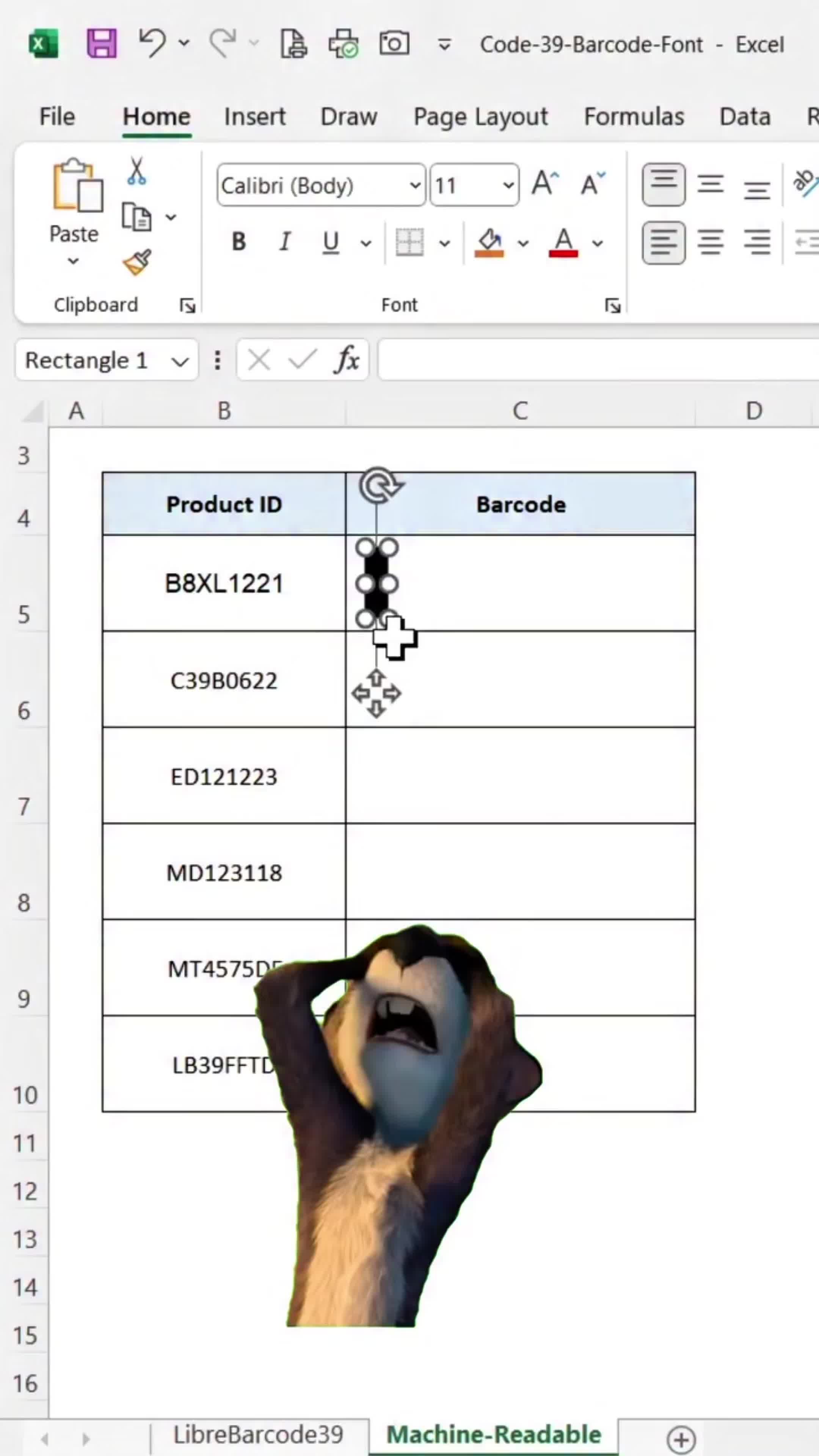Toggle Top Align for the cell

[664, 184]
